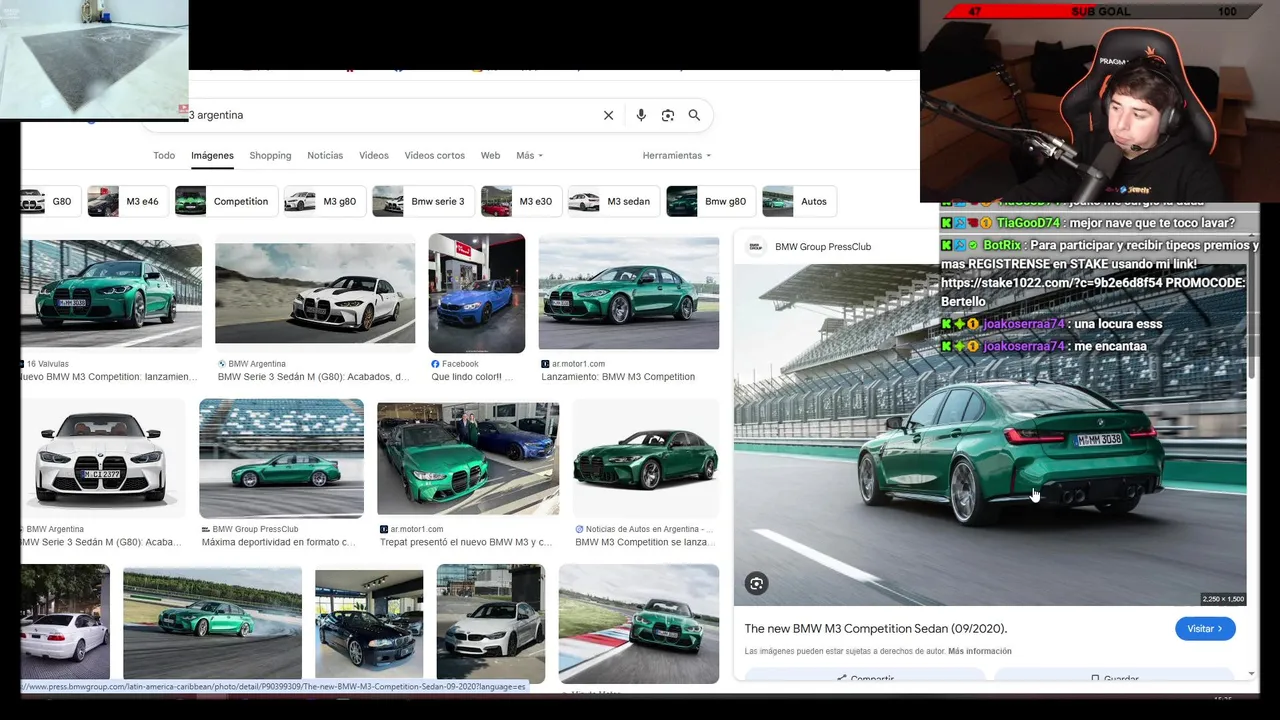The height and width of the screenshot is (720, 1280).
Task: Switch to the Shopping tab
Action: click(x=270, y=155)
